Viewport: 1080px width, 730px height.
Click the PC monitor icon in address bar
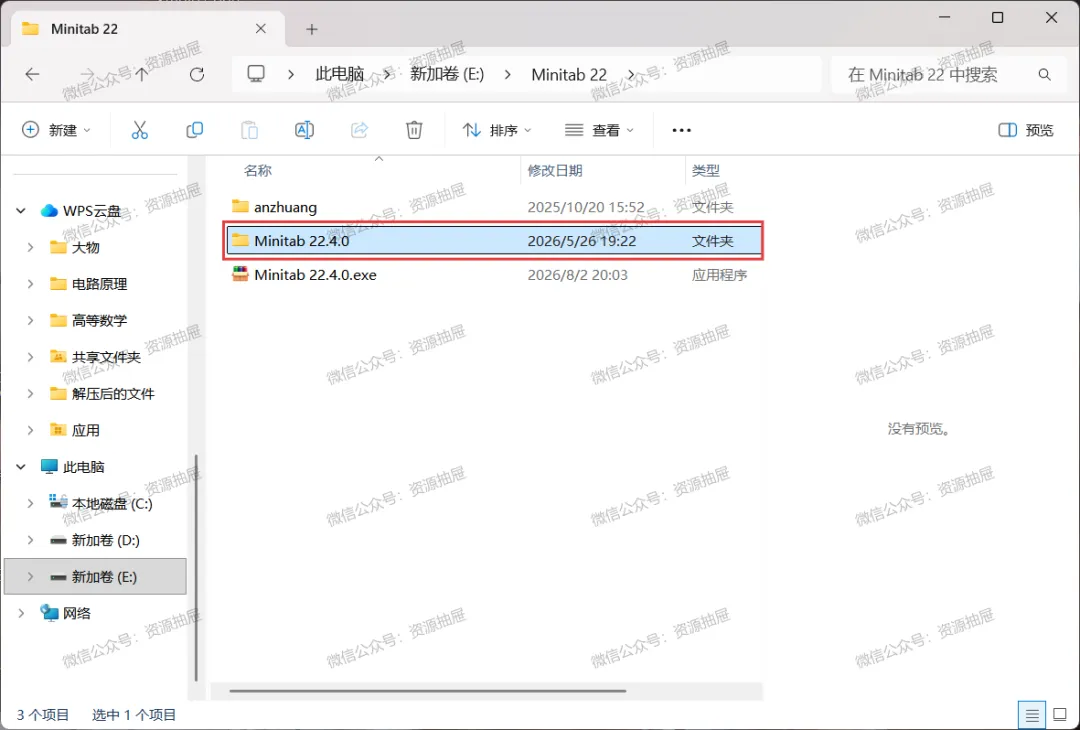(x=256, y=74)
